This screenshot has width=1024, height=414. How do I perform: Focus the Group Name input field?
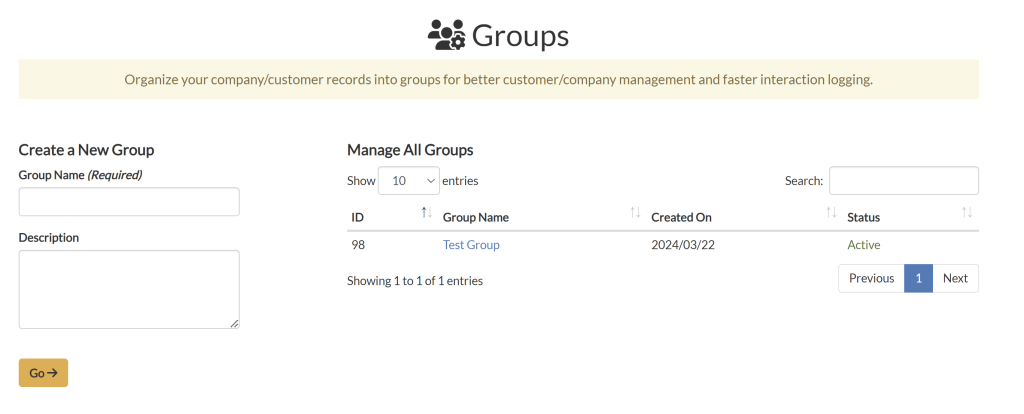click(x=129, y=202)
